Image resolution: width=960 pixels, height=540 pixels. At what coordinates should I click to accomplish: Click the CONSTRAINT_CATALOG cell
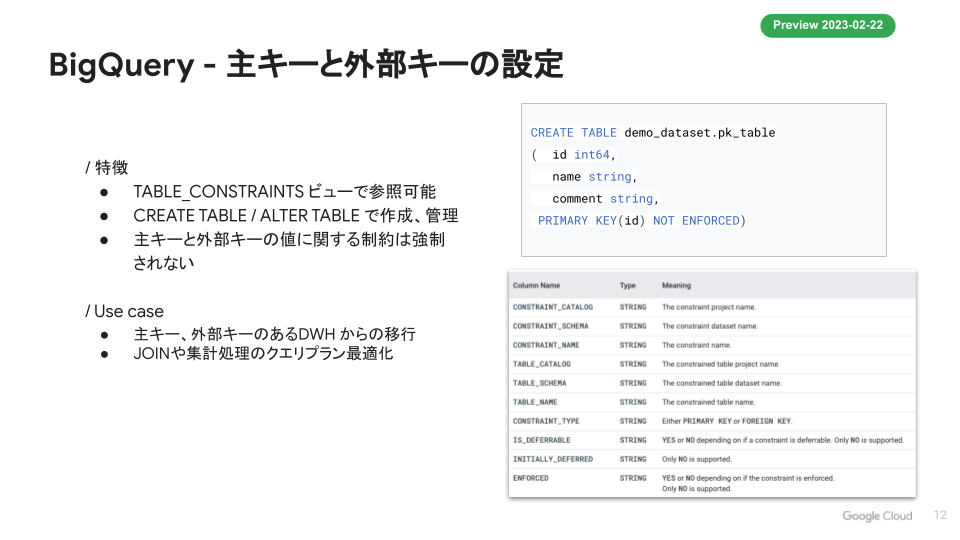[553, 307]
